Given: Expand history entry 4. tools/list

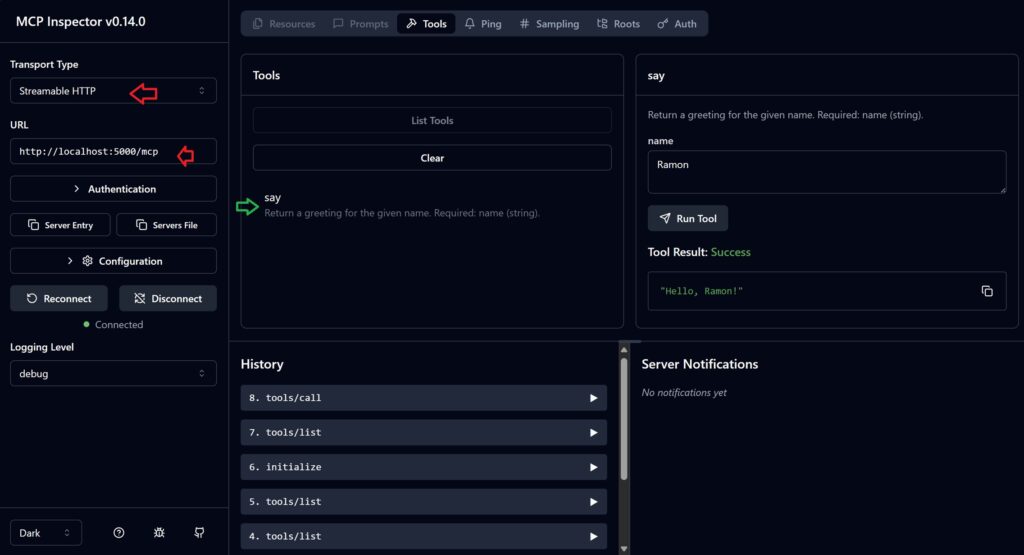Looking at the screenshot, I should [x=423, y=536].
